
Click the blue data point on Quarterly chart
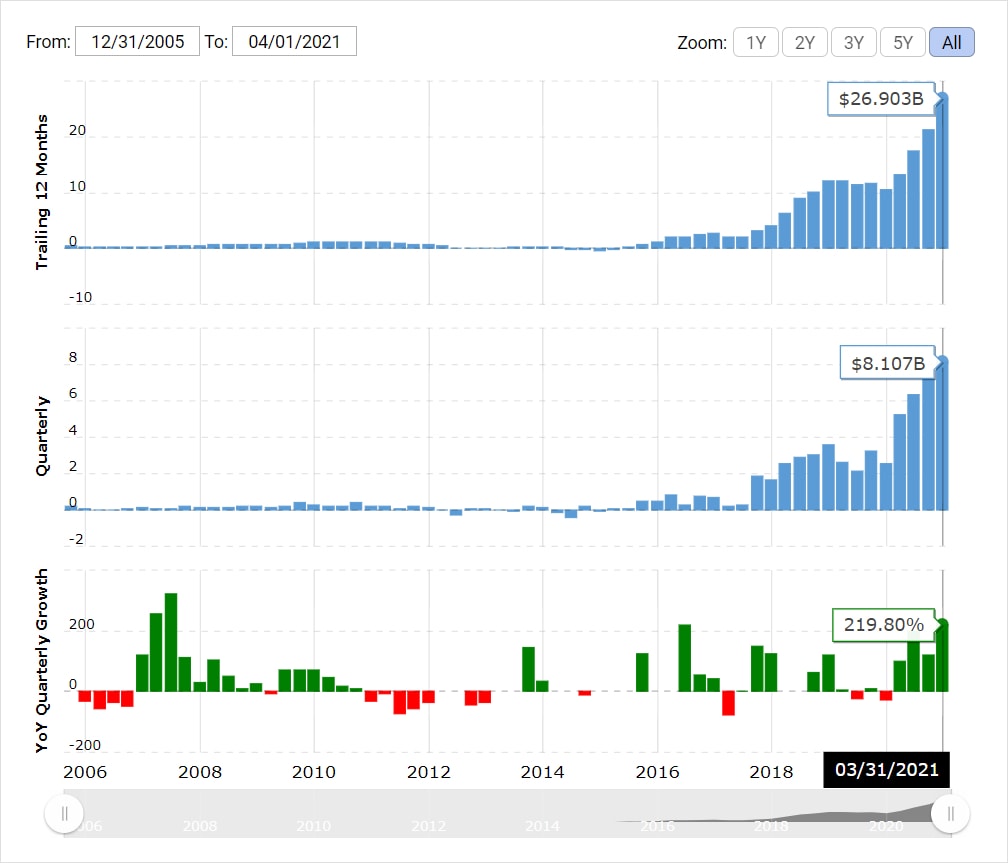pyautogui.click(x=943, y=361)
